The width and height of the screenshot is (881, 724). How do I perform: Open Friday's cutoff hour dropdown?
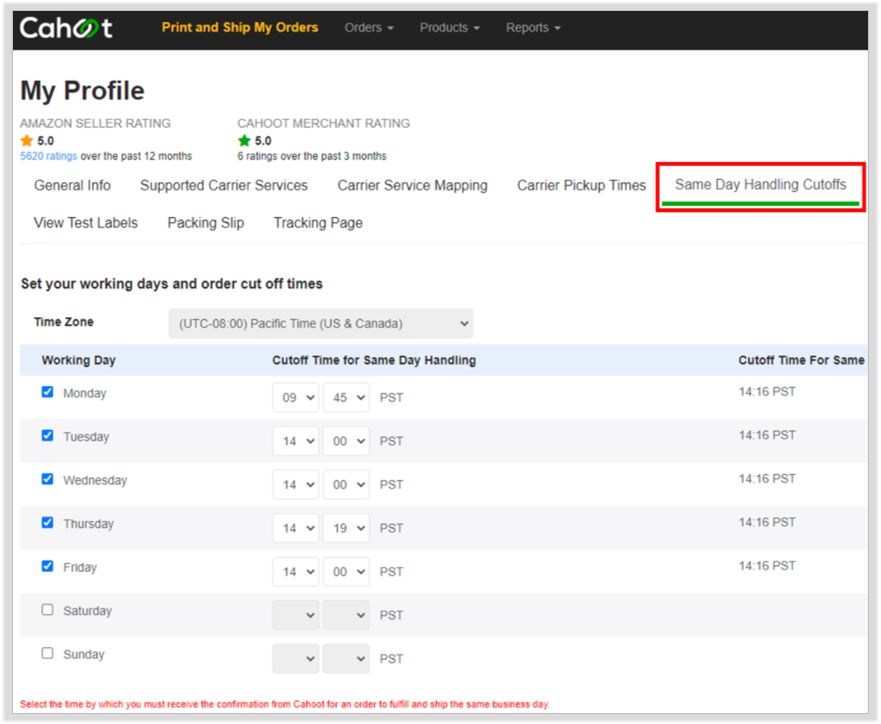coord(296,572)
